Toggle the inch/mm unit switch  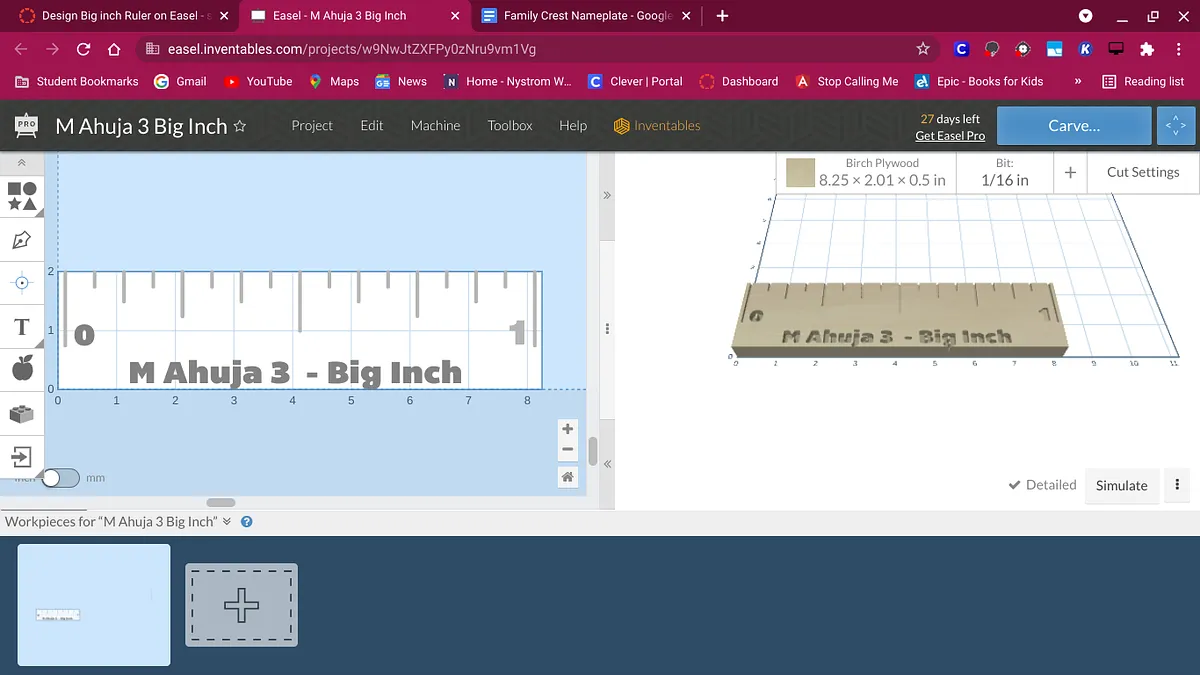60,478
